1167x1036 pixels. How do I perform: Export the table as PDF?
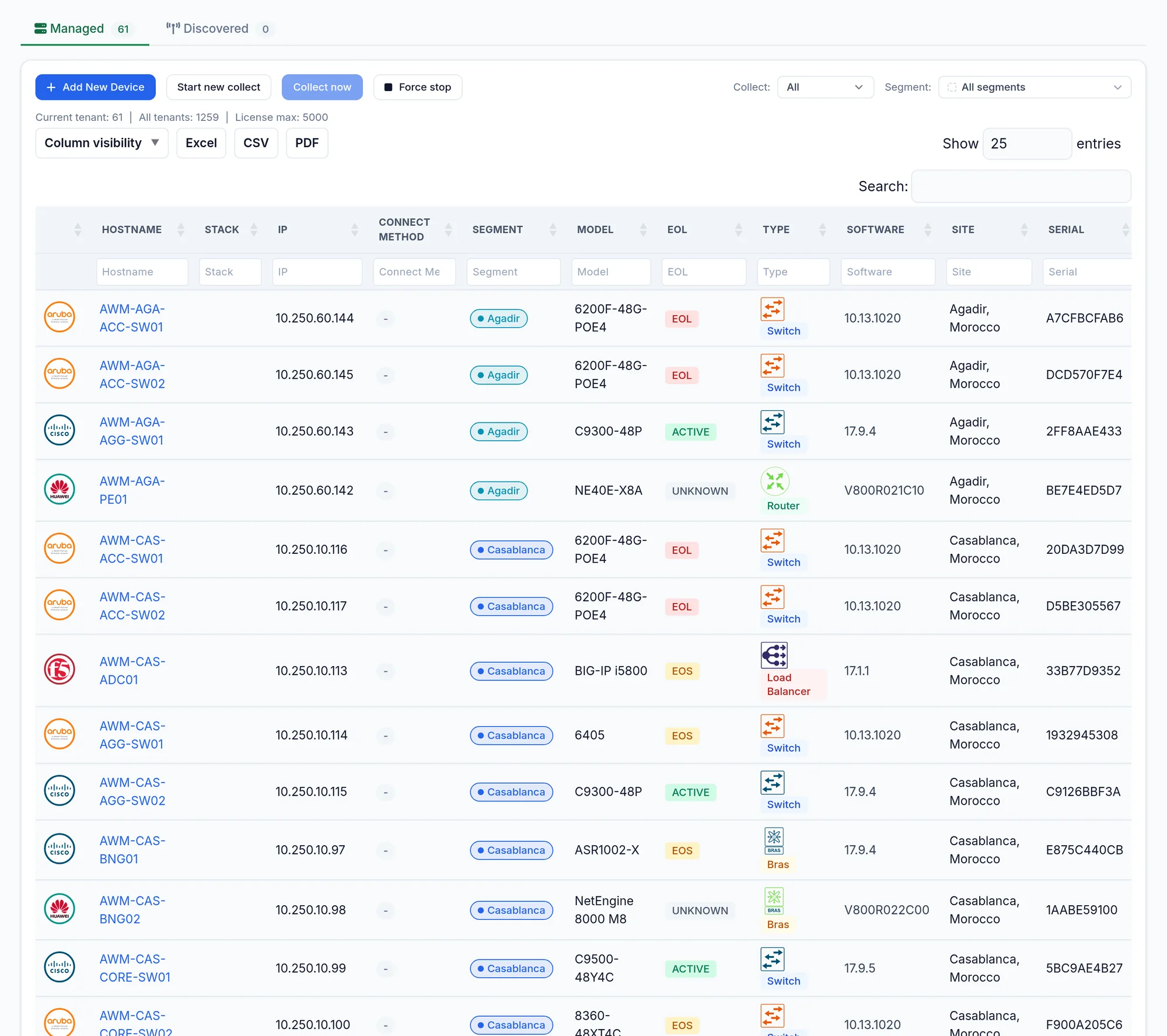307,143
